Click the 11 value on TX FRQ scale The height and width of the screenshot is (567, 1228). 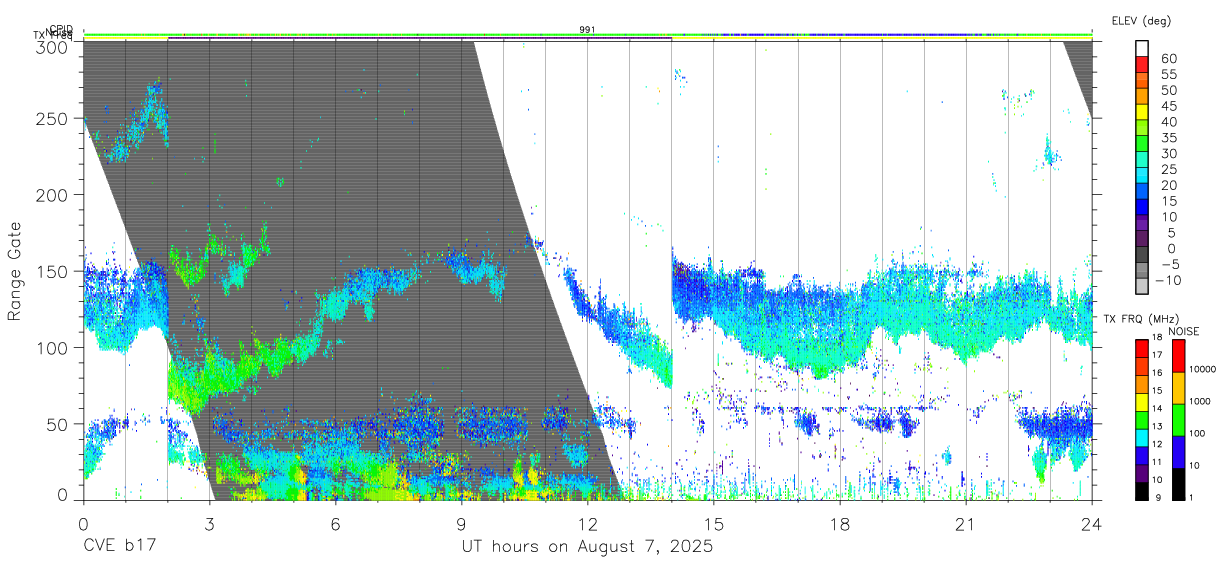tap(1157, 462)
